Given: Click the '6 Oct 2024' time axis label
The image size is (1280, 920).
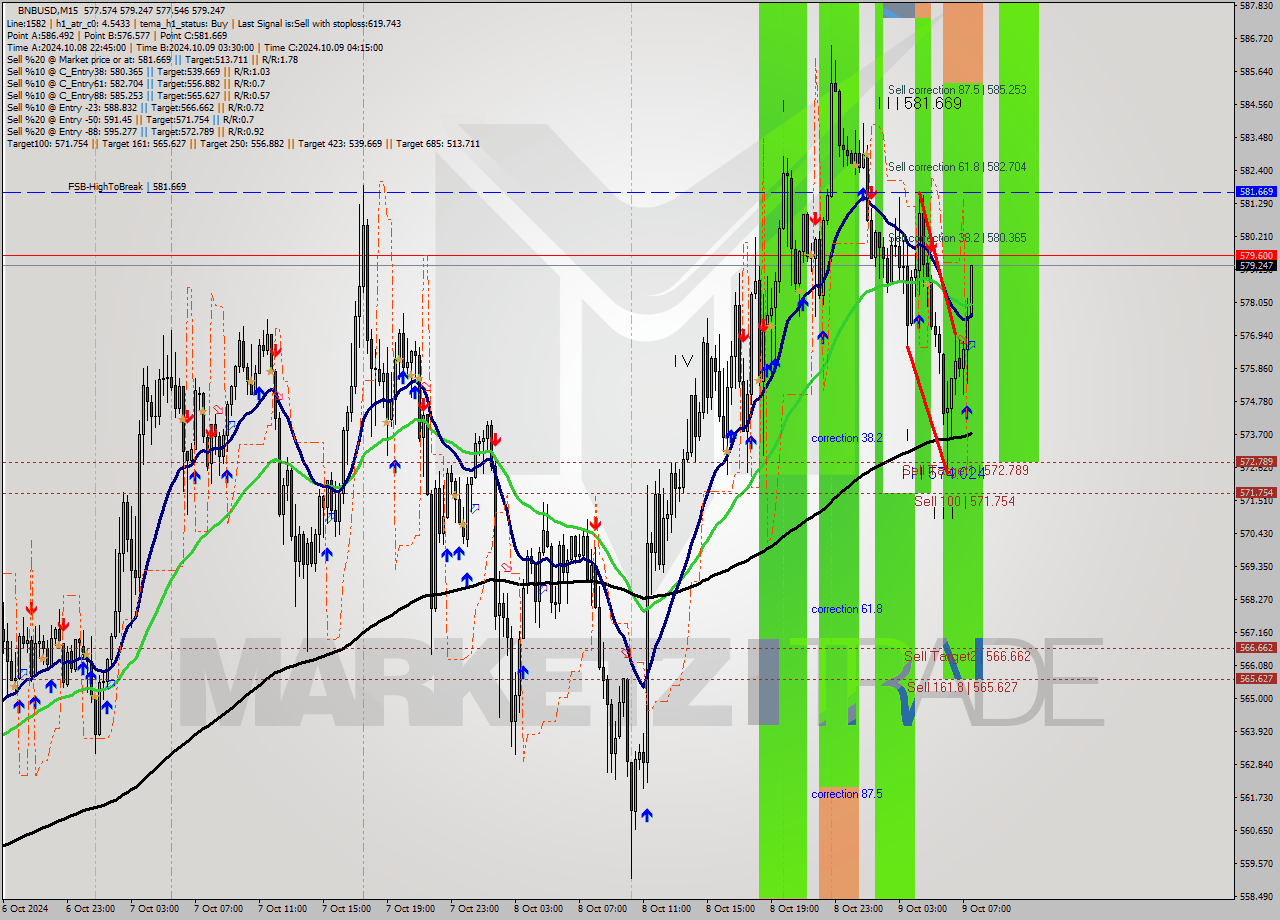Looking at the screenshot, I should point(23,909).
